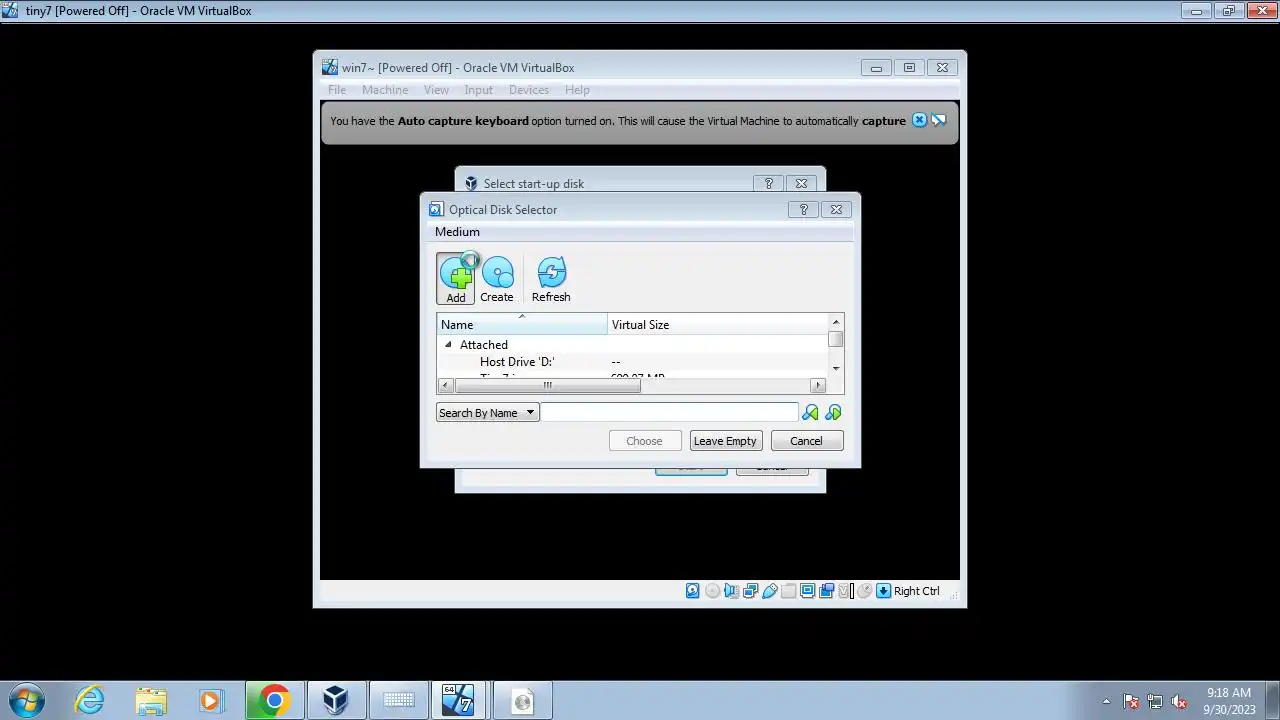This screenshot has width=1280, height=720.
Task: Click the mouse integration status icon
Action: [x=864, y=591]
